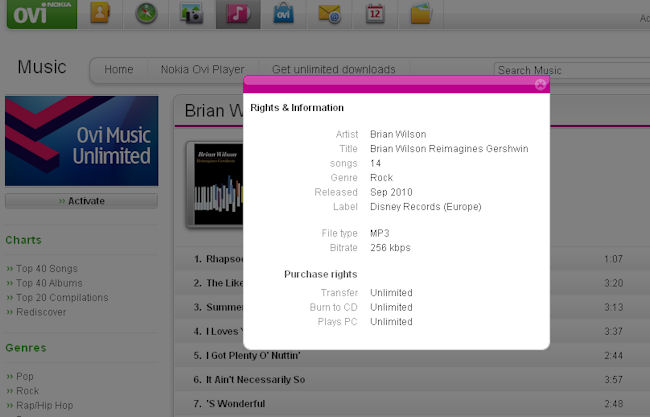Select the Rock genre link

(27, 391)
